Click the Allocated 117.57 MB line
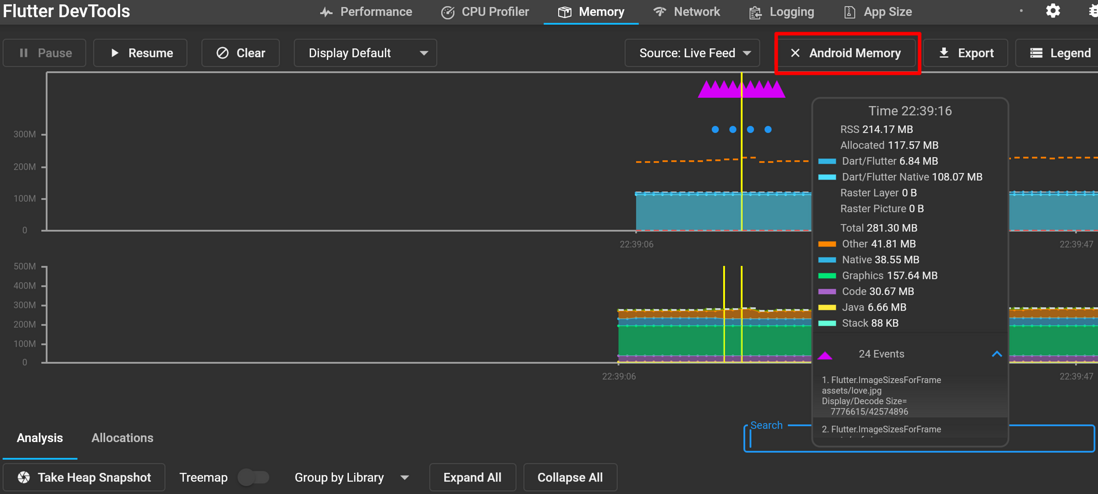This screenshot has width=1098, height=494. click(889, 146)
